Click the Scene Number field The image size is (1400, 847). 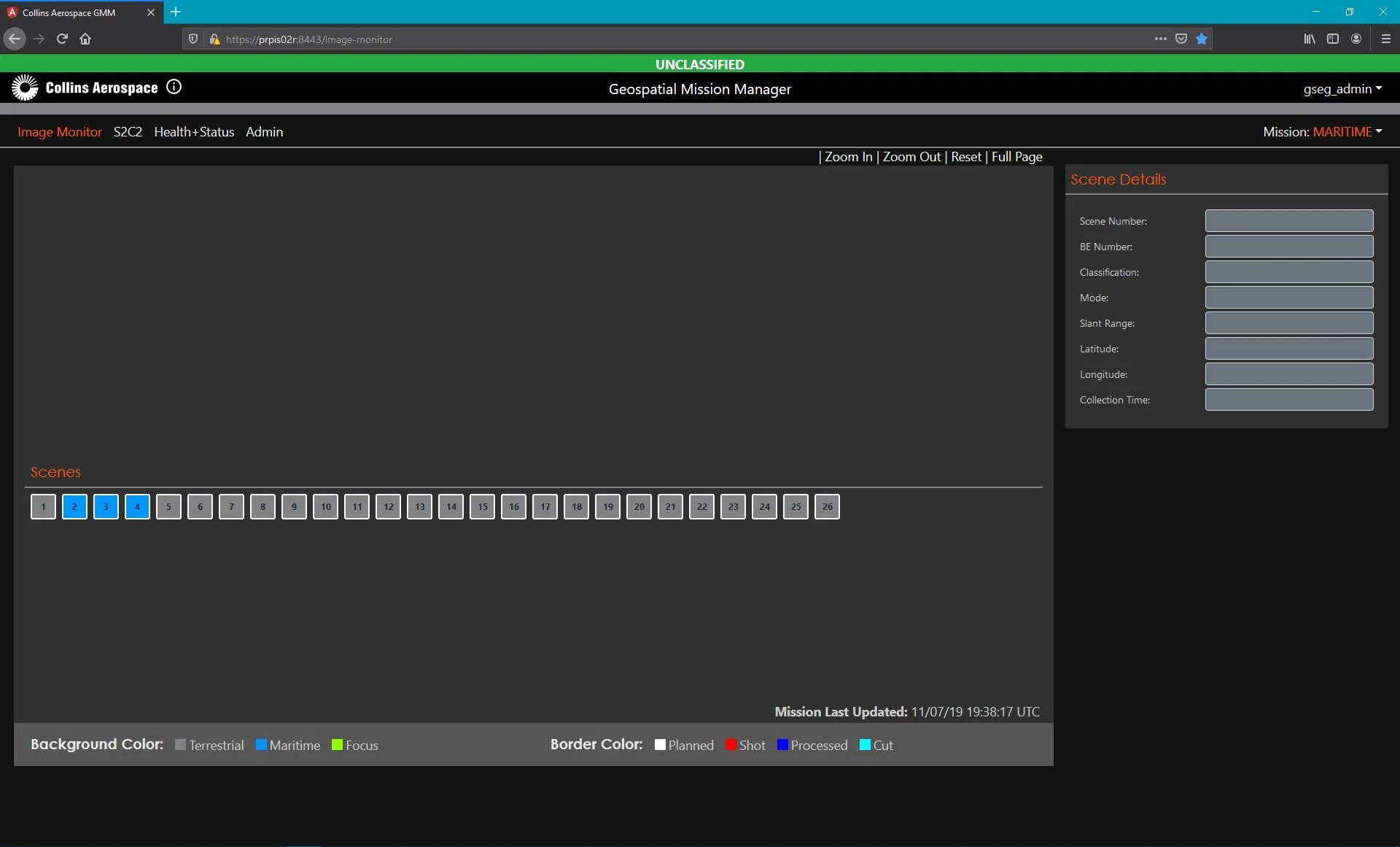(1288, 221)
